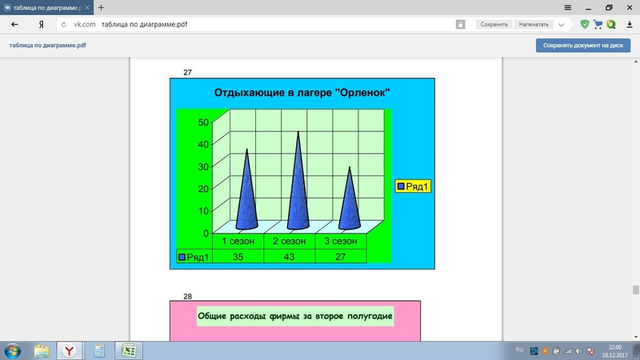Open Excel from the taskbar
640x360 pixels.
click(x=129, y=351)
